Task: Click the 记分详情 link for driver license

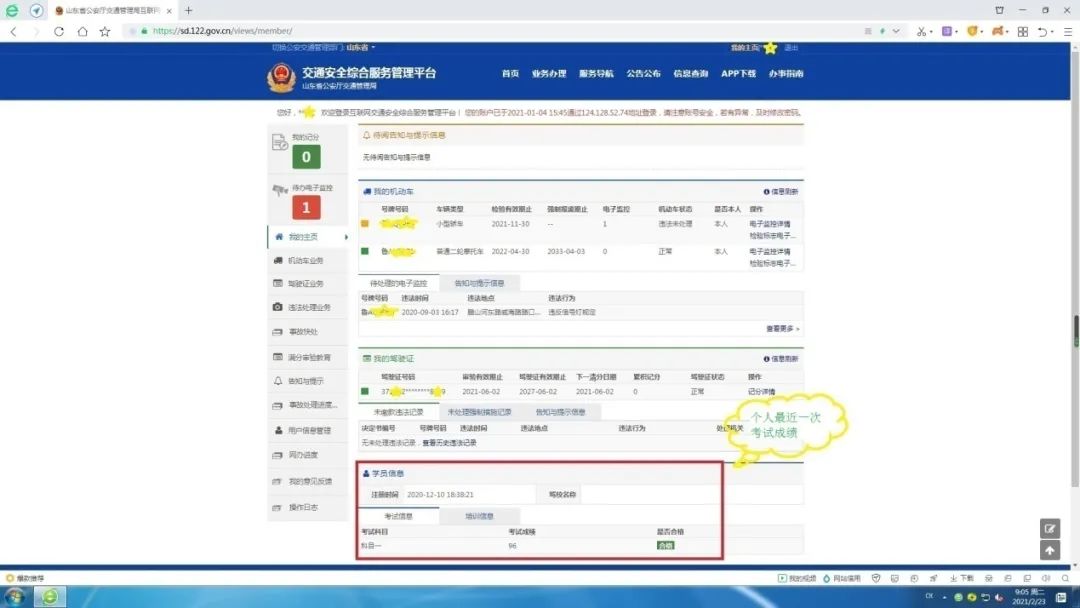Action: click(761, 392)
